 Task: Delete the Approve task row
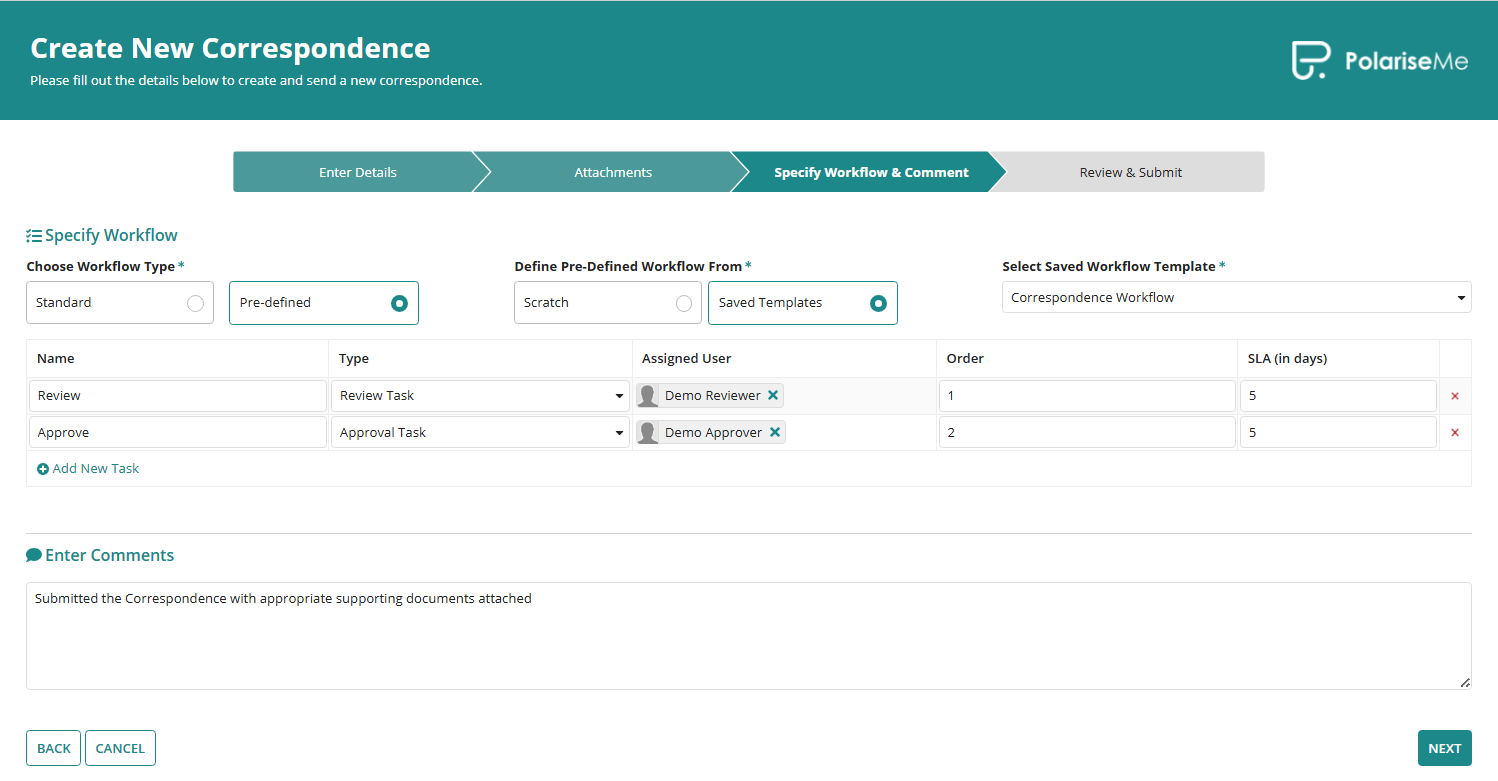1455,433
